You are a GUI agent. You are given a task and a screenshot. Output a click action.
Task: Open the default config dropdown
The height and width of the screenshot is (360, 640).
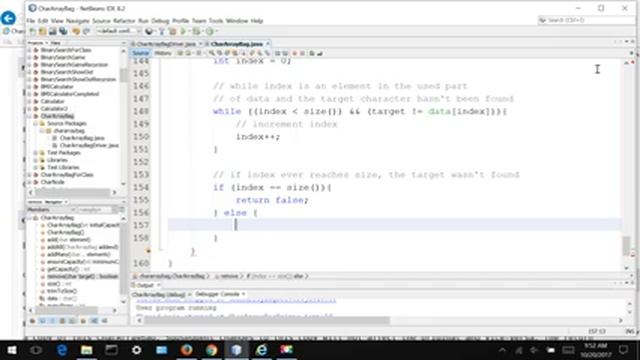click(119, 31)
